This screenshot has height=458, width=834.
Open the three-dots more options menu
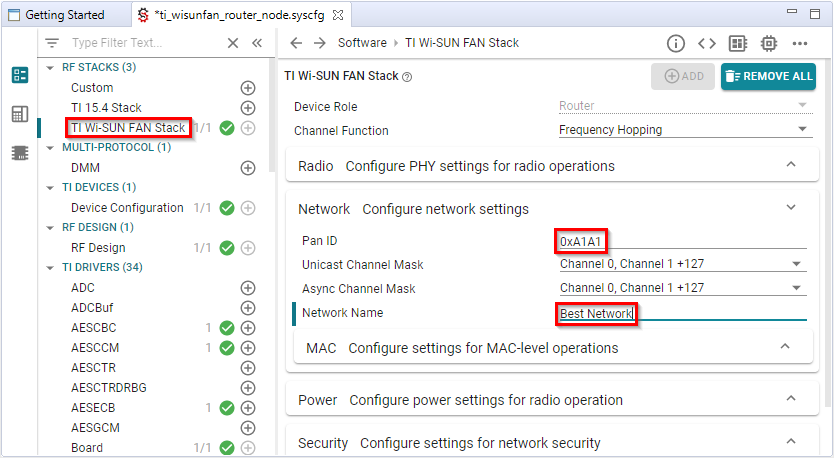click(799, 43)
